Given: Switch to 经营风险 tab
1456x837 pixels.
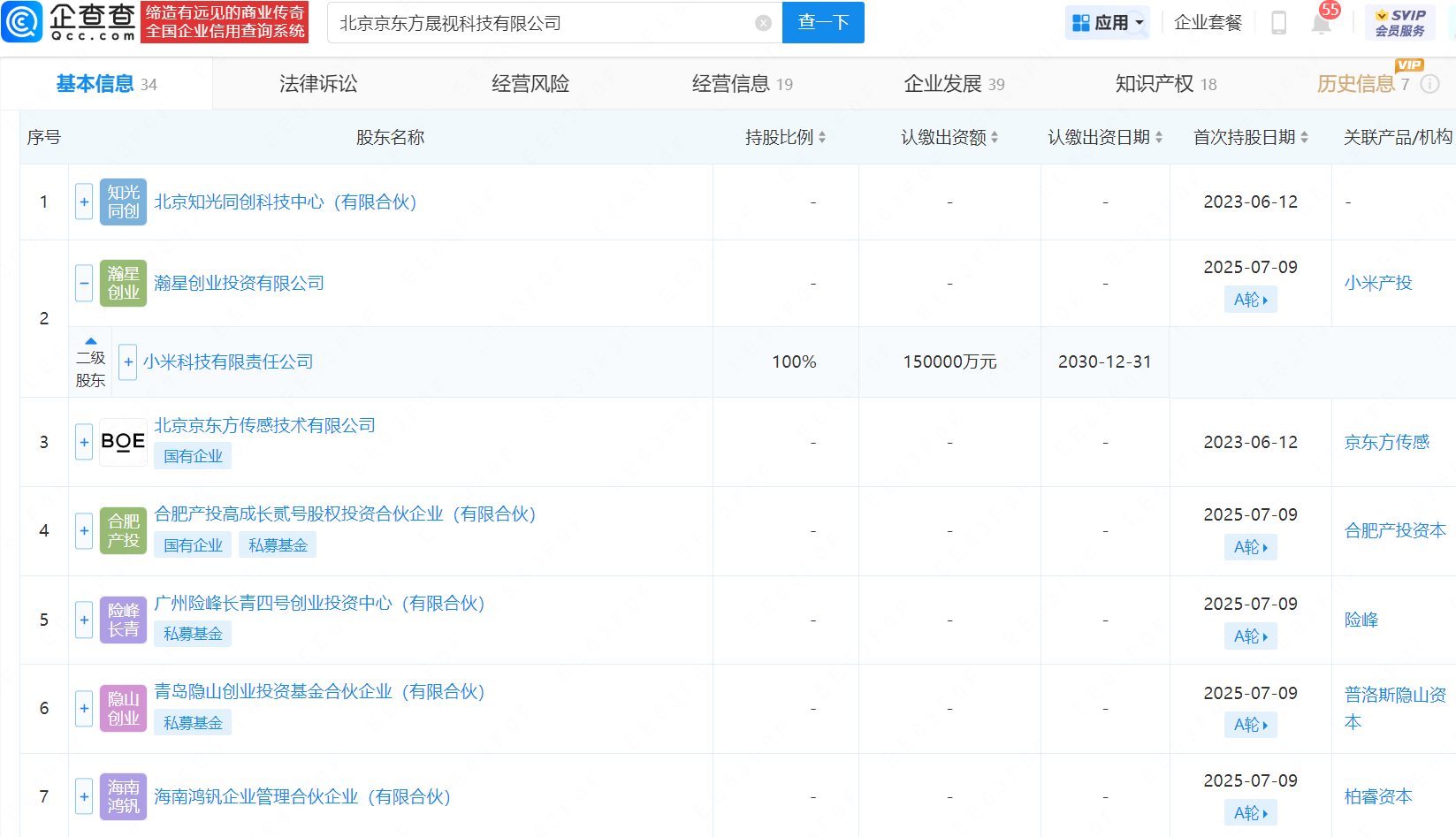Looking at the screenshot, I should coord(530,84).
